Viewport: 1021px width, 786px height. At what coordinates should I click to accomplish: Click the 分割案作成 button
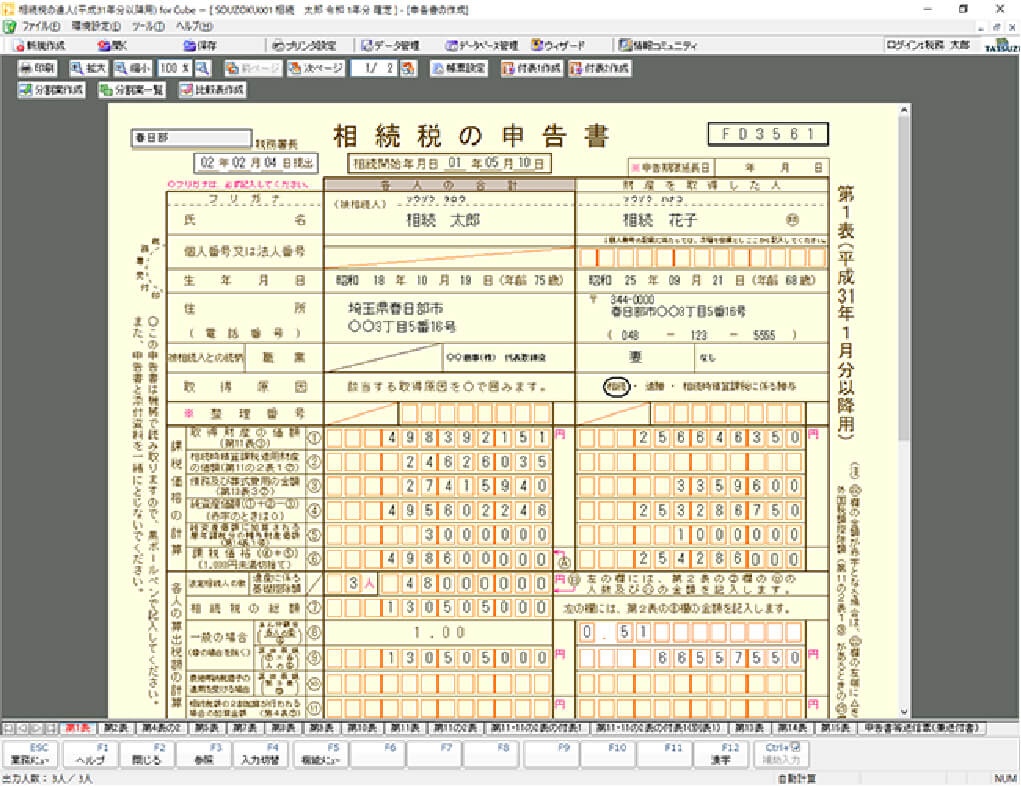(51, 90)
